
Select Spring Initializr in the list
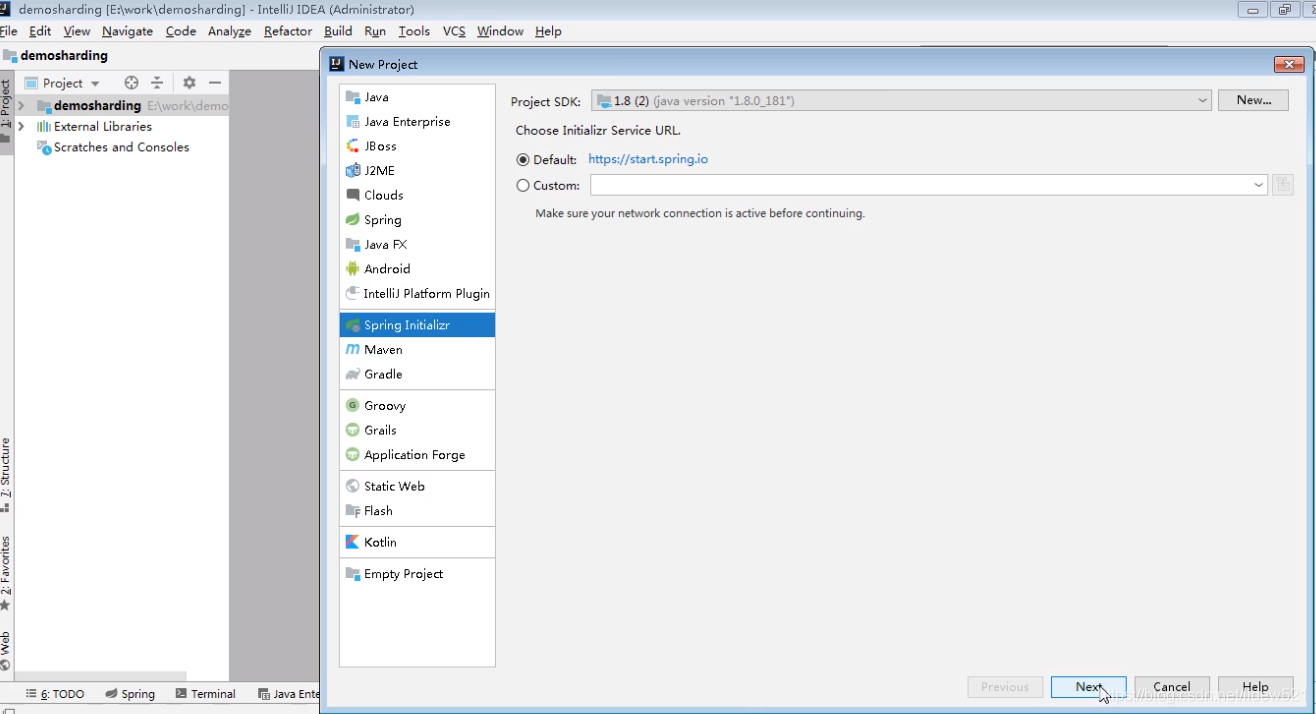[417, 325]
